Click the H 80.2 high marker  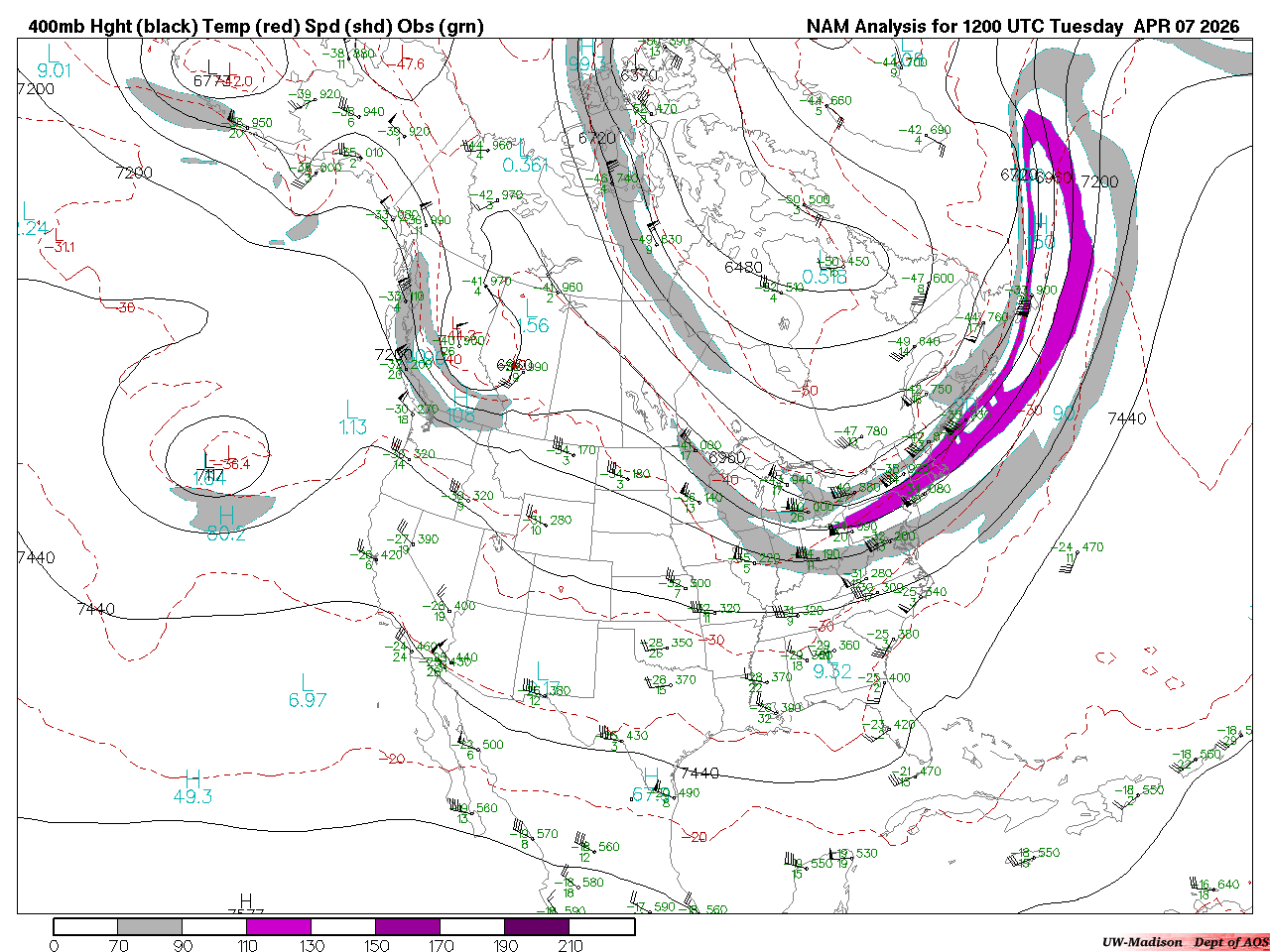pyautogui.click(x=226, y=524)
